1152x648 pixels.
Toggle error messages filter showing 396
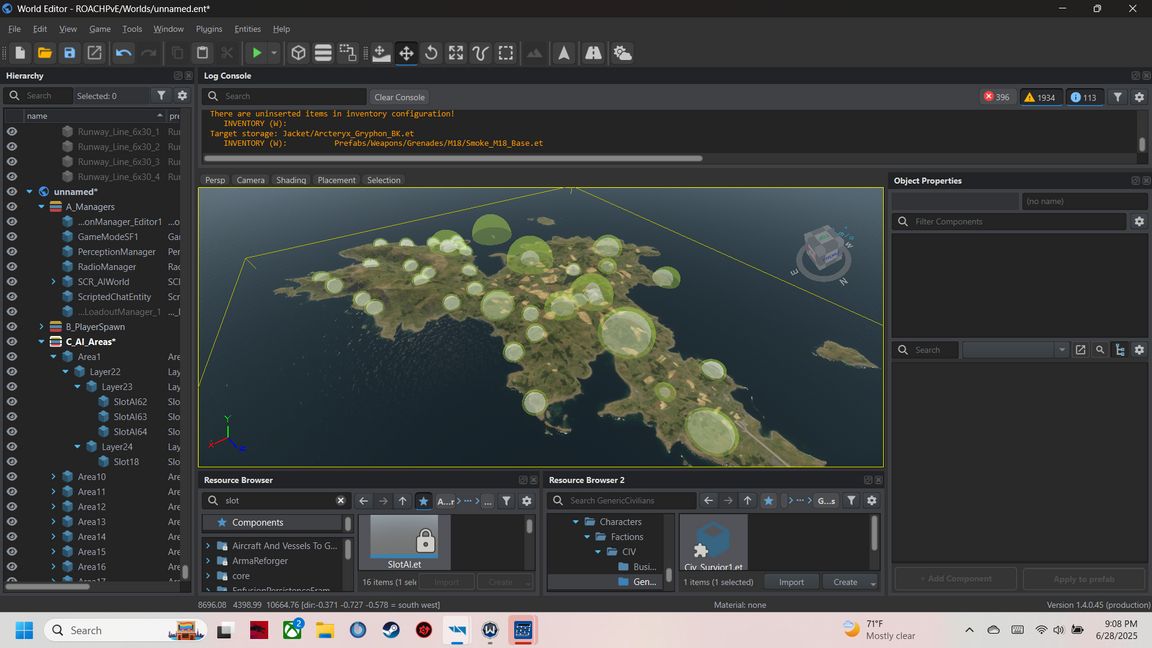coord(996,97)
